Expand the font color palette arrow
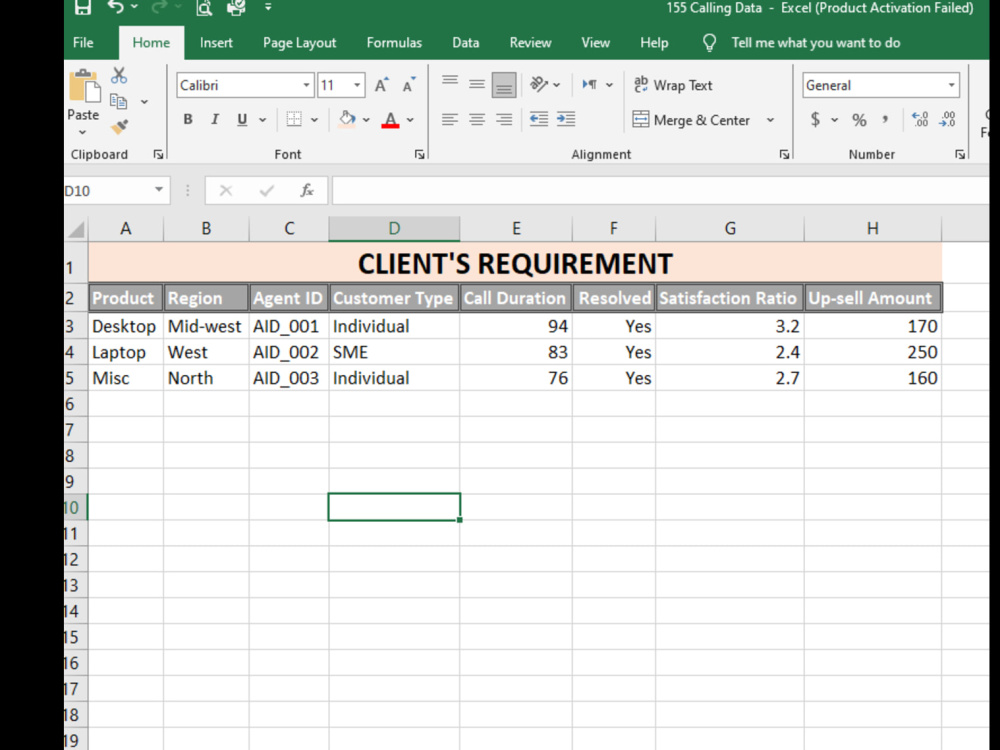The height and width of the screenshot is (750, 1000). click(x=410, y=120)
